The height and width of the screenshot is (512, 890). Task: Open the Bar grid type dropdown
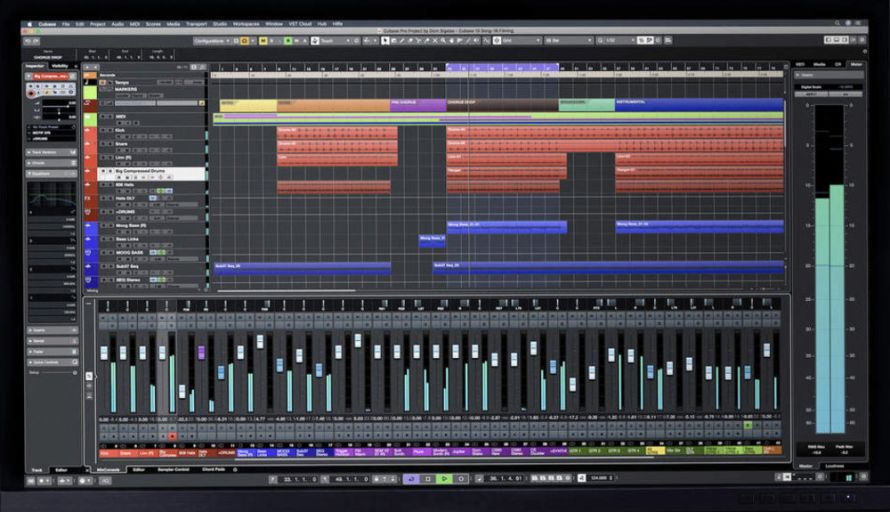tap(568, 41)
